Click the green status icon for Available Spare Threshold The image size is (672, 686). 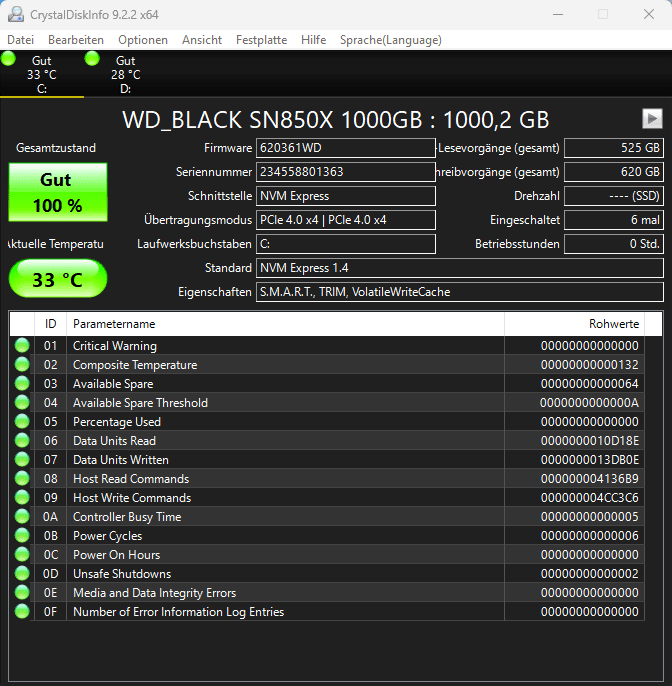(22, 402)
